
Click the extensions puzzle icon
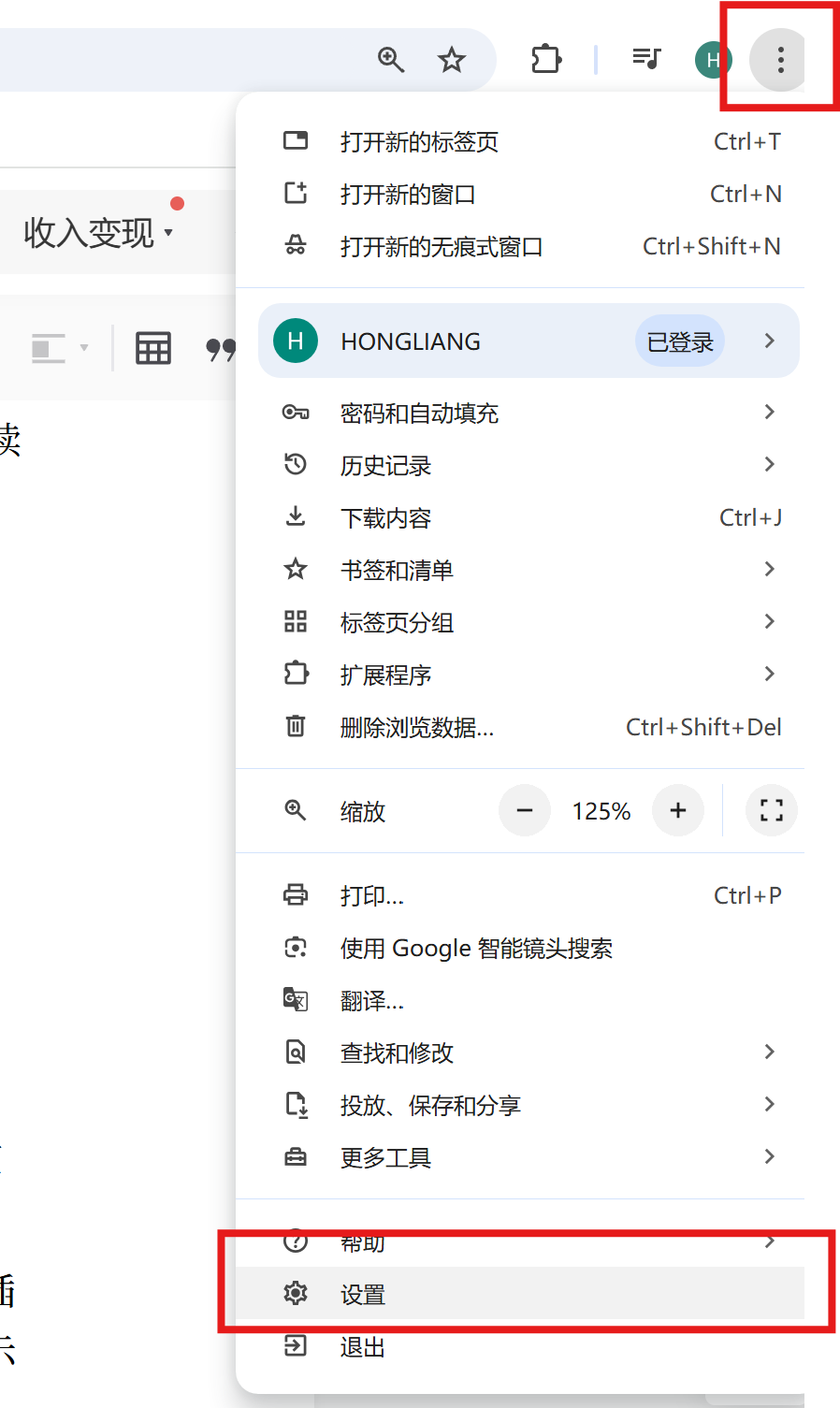tap(546, 59)
